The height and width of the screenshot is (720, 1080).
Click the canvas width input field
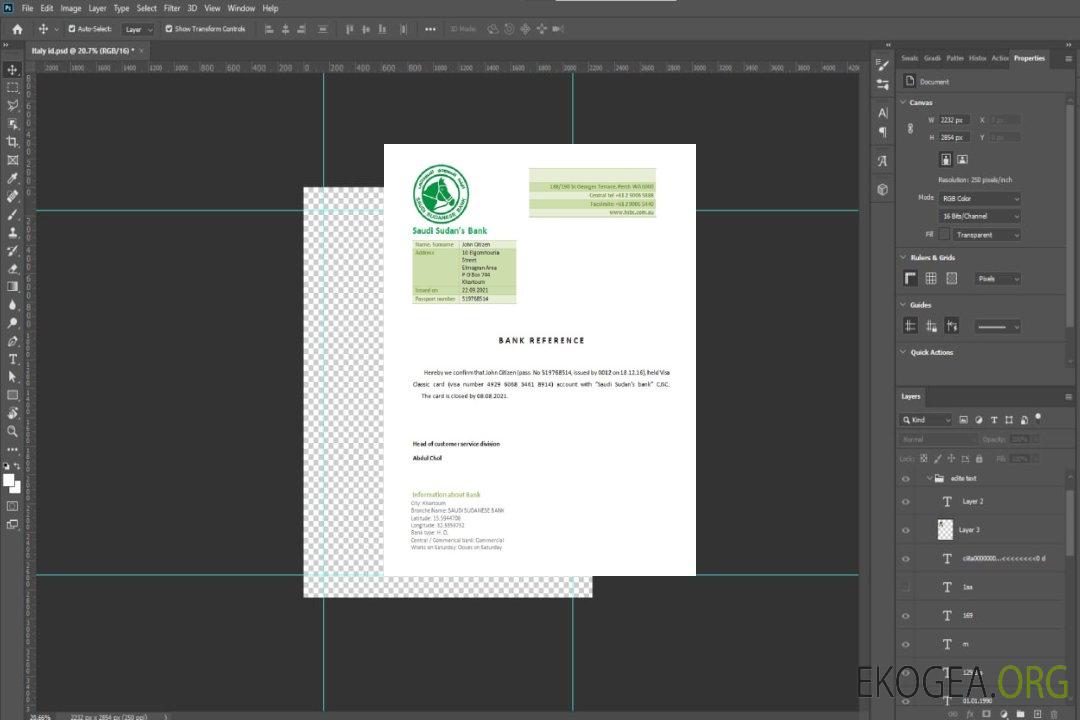pos(954,120)
